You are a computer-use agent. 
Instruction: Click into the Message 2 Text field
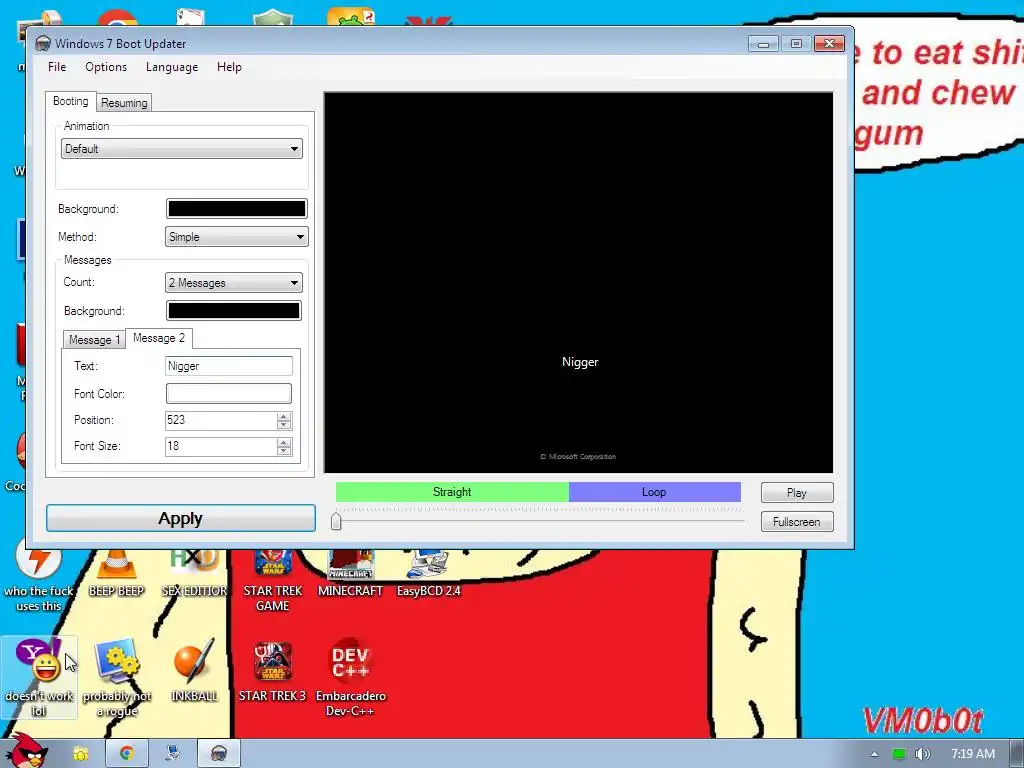tap(229, 366)
